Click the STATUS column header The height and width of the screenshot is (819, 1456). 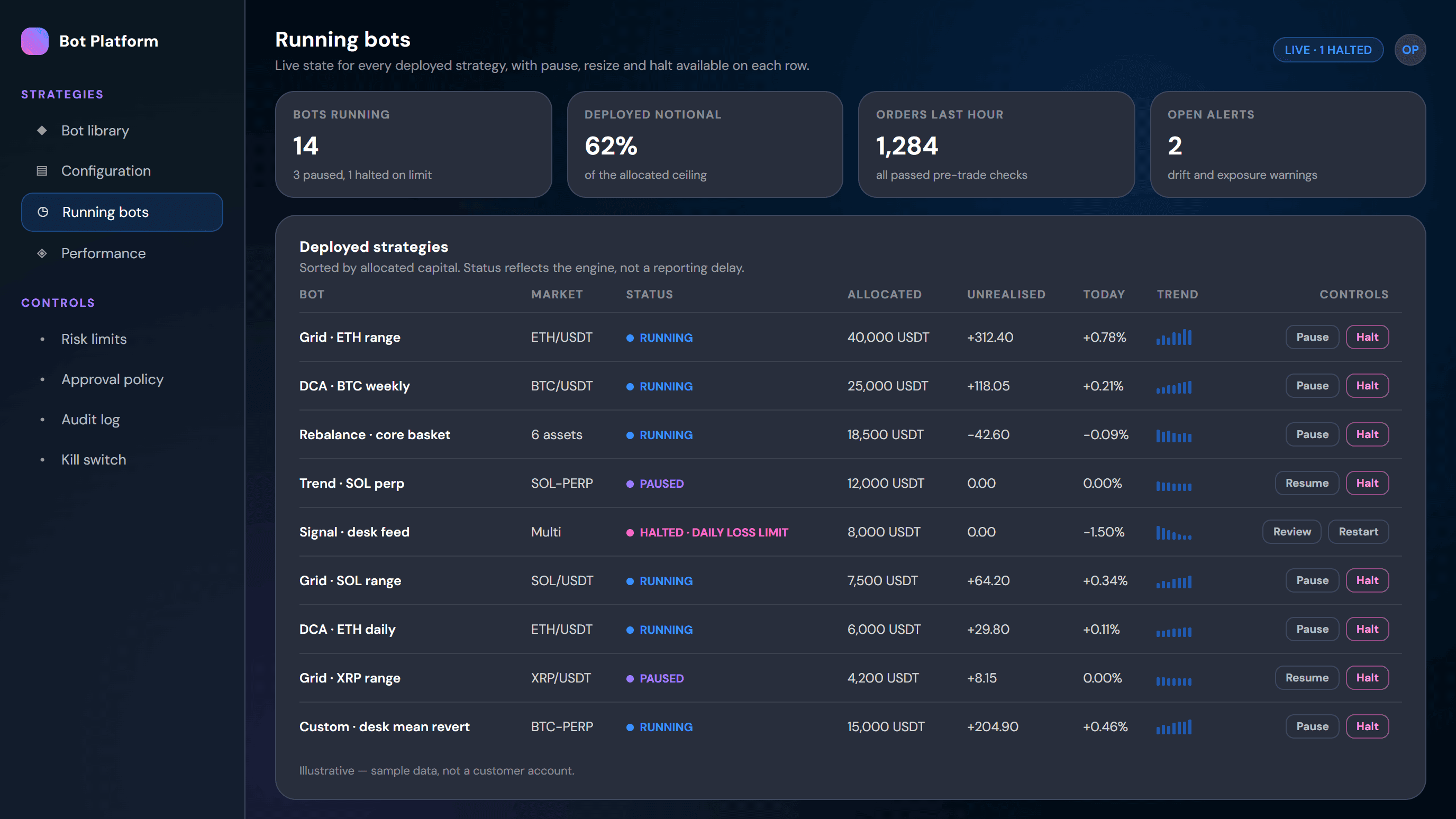coord(650,295)
